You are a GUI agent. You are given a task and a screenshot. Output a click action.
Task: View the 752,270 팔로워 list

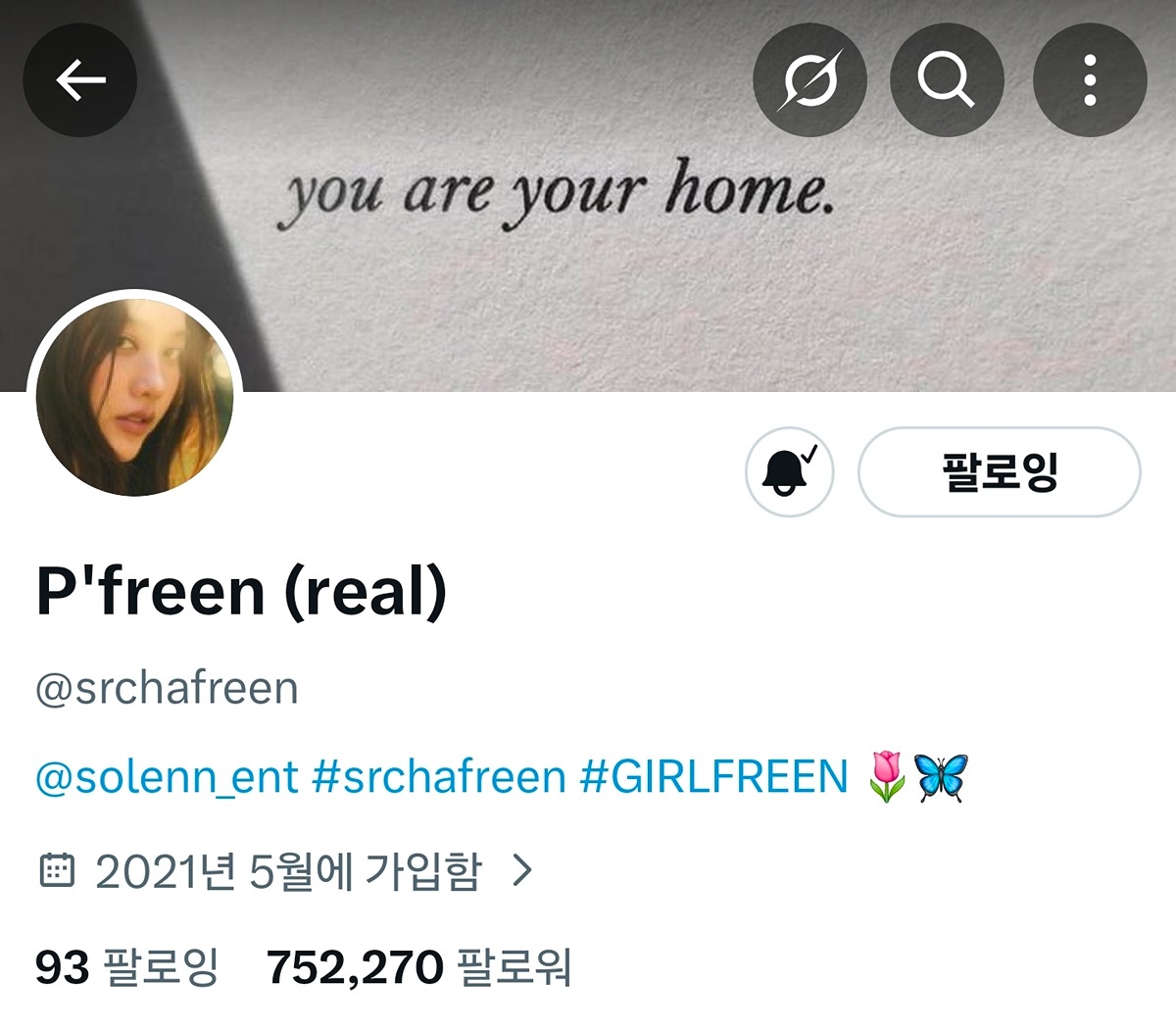(418, 967)
